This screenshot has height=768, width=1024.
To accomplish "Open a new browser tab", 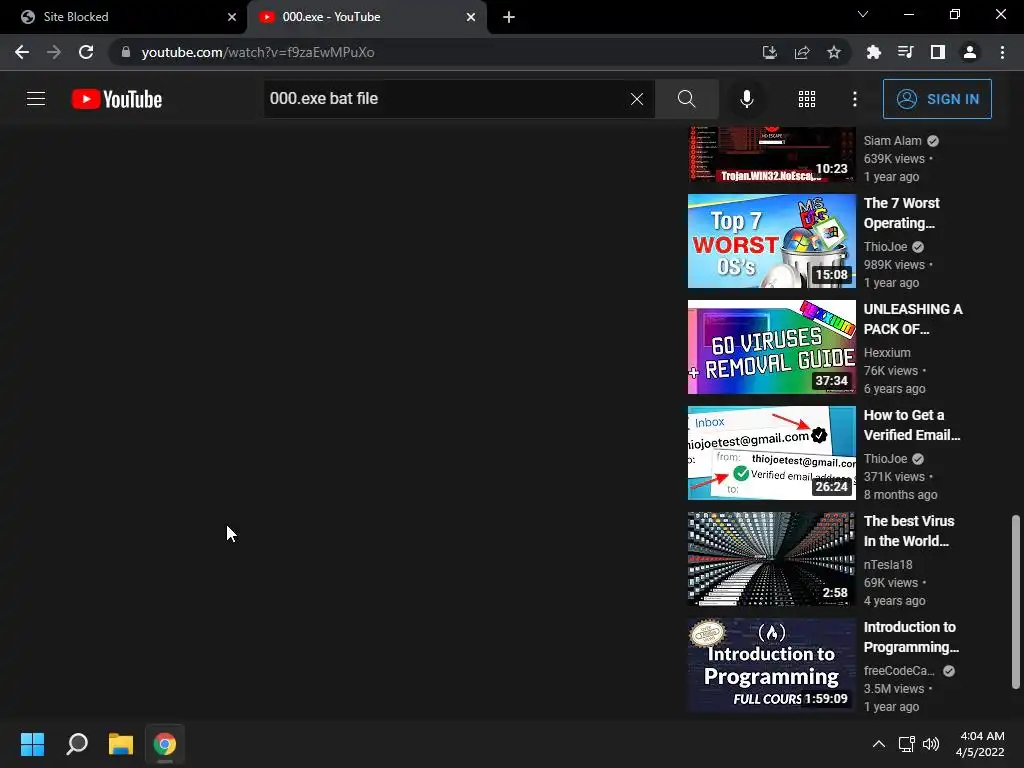I will 509,17.
